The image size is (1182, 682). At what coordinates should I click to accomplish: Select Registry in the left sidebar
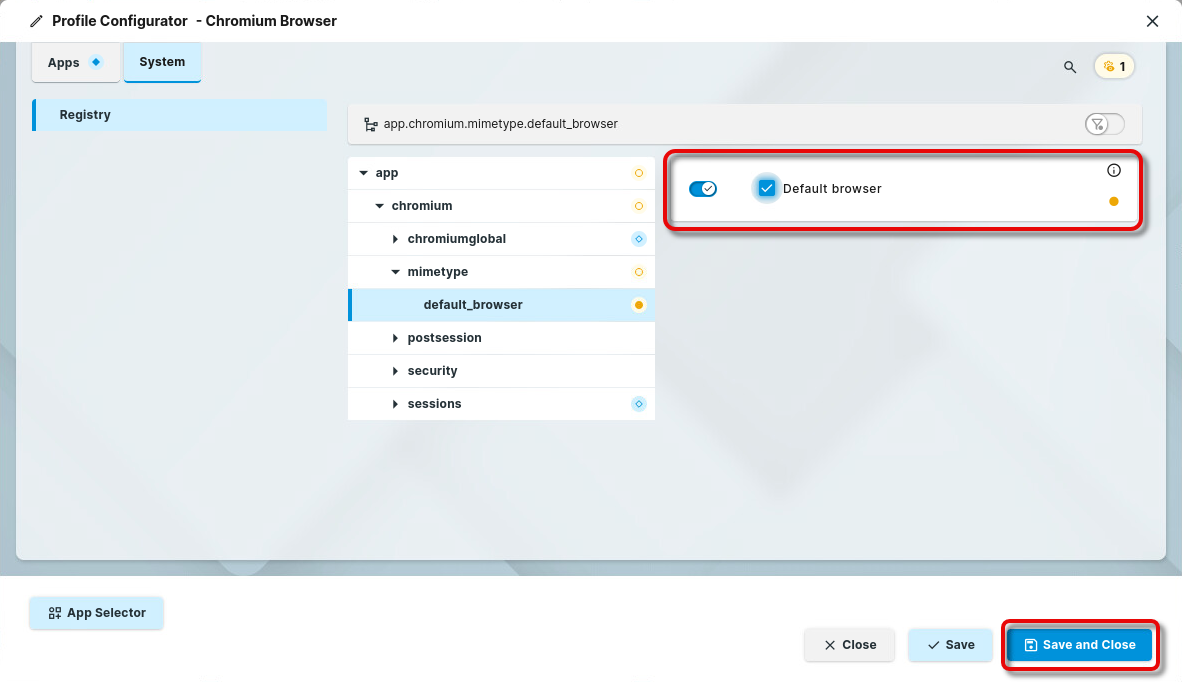[x=180, y=115]
